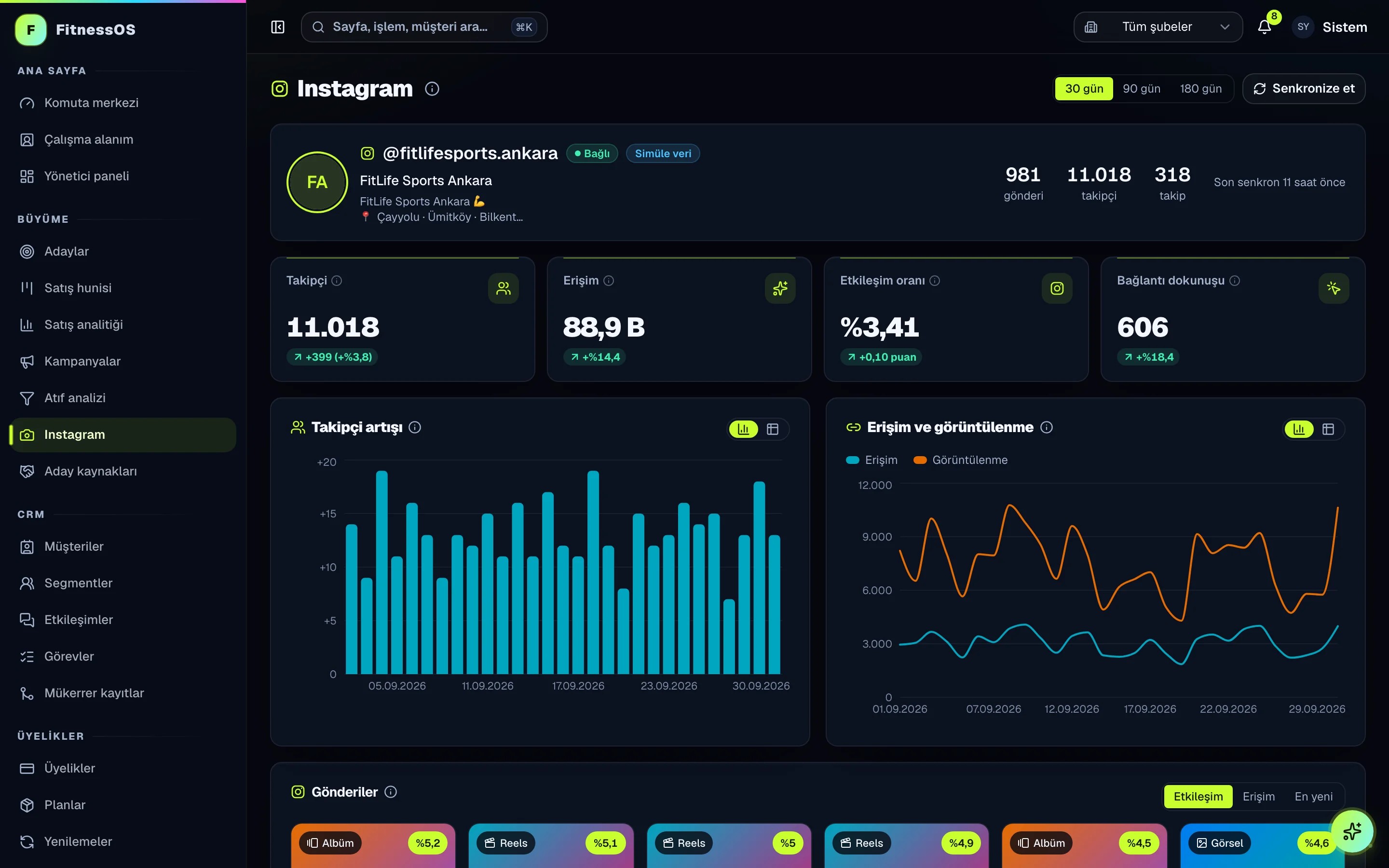The width and height of the screenshot is (1389, 868).
Task: Click the SY user avatar
Action: pyautogui.click(x=1304, y=27)
